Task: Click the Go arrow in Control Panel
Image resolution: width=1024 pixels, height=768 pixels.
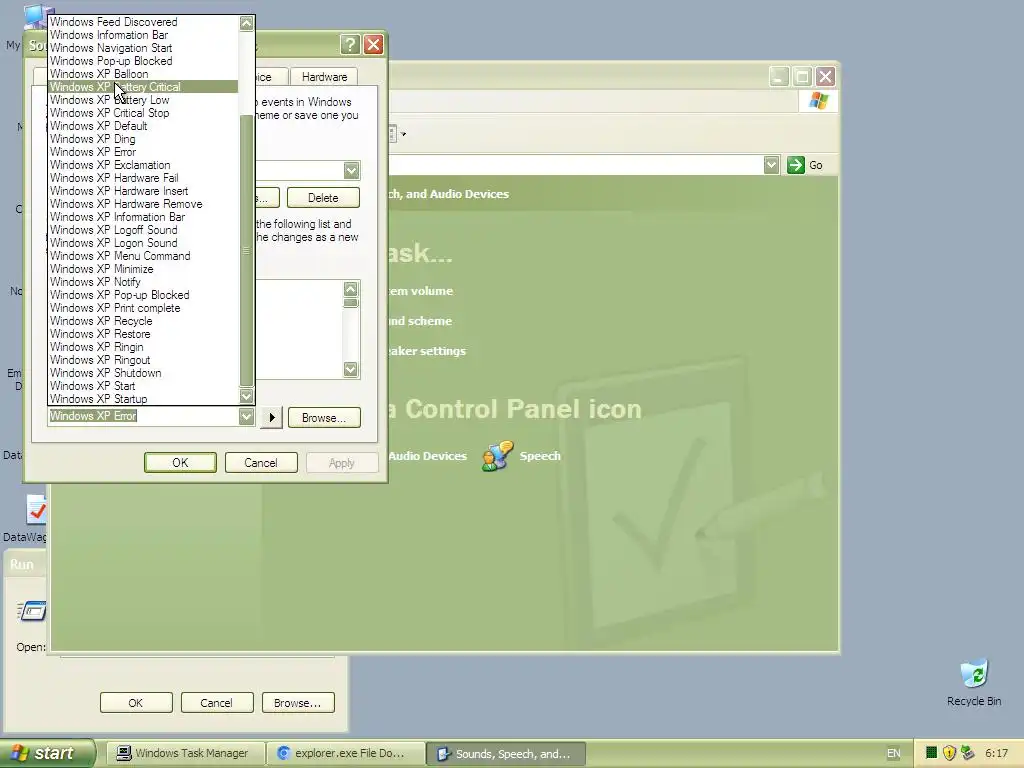Action: tap(795, 165)
